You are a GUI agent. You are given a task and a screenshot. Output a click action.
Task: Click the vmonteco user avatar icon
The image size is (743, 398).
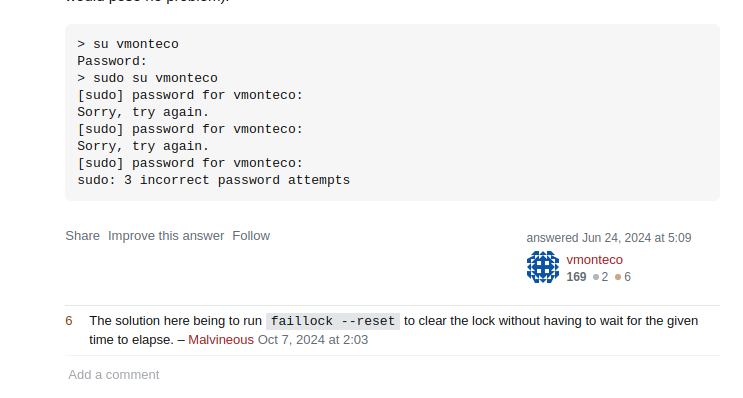(x=543, y=267)
